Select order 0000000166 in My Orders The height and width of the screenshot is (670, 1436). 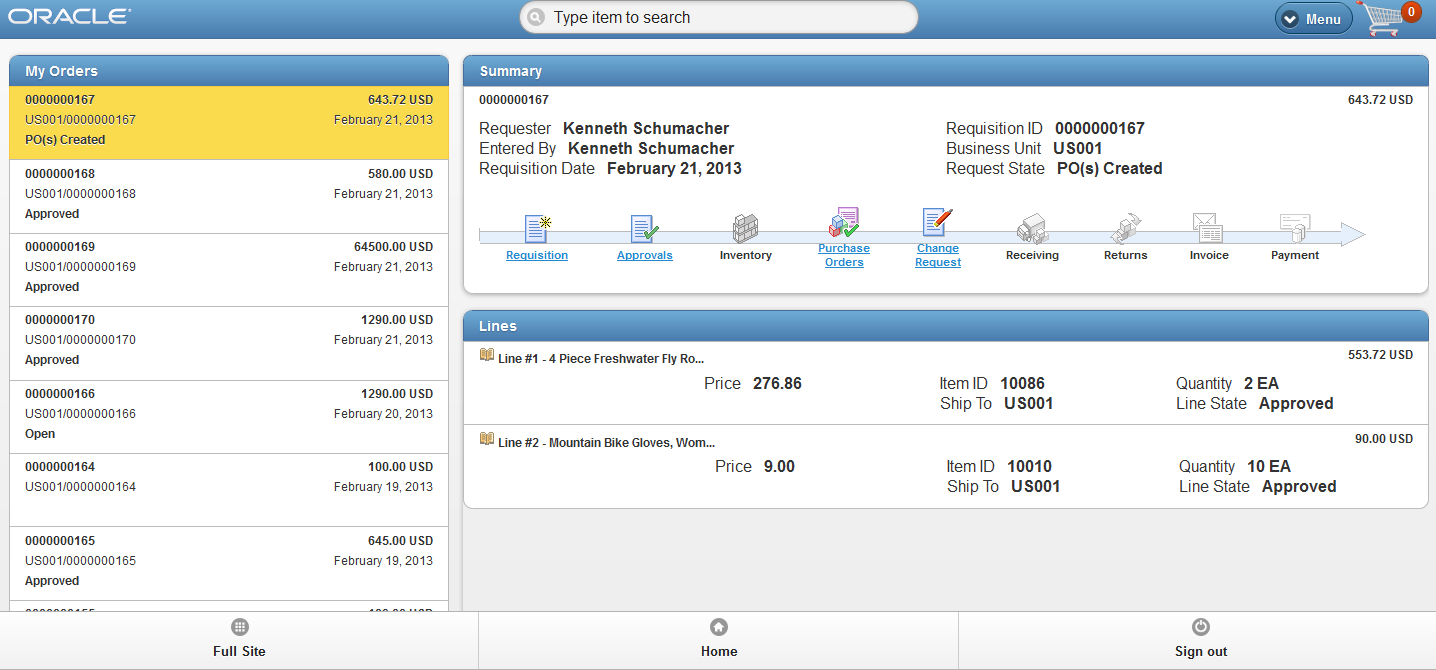click(229, 417)
